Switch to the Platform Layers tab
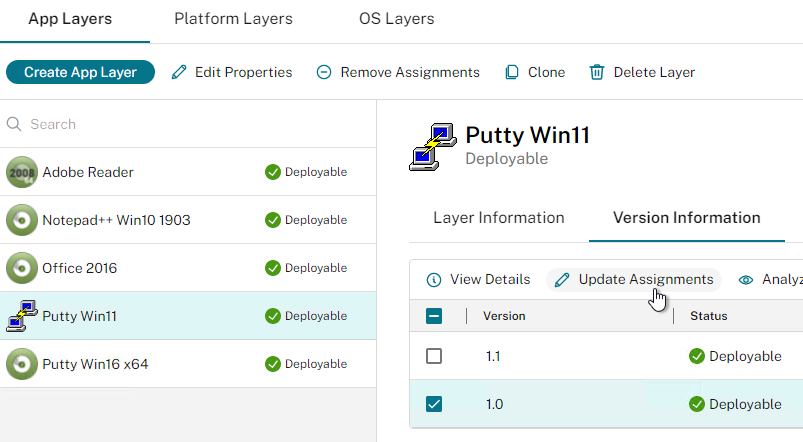The height and width of the screenshot is (442, 803). [x=234, y=19]
